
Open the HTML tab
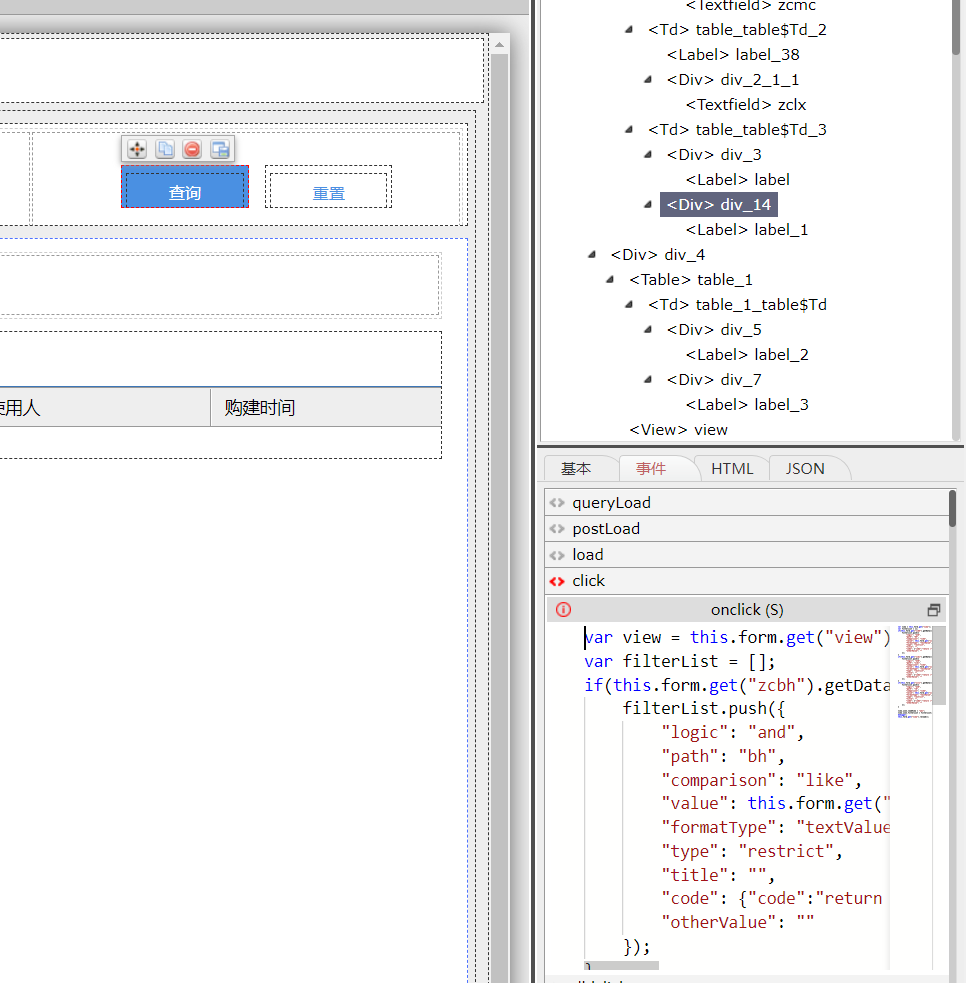732,468
